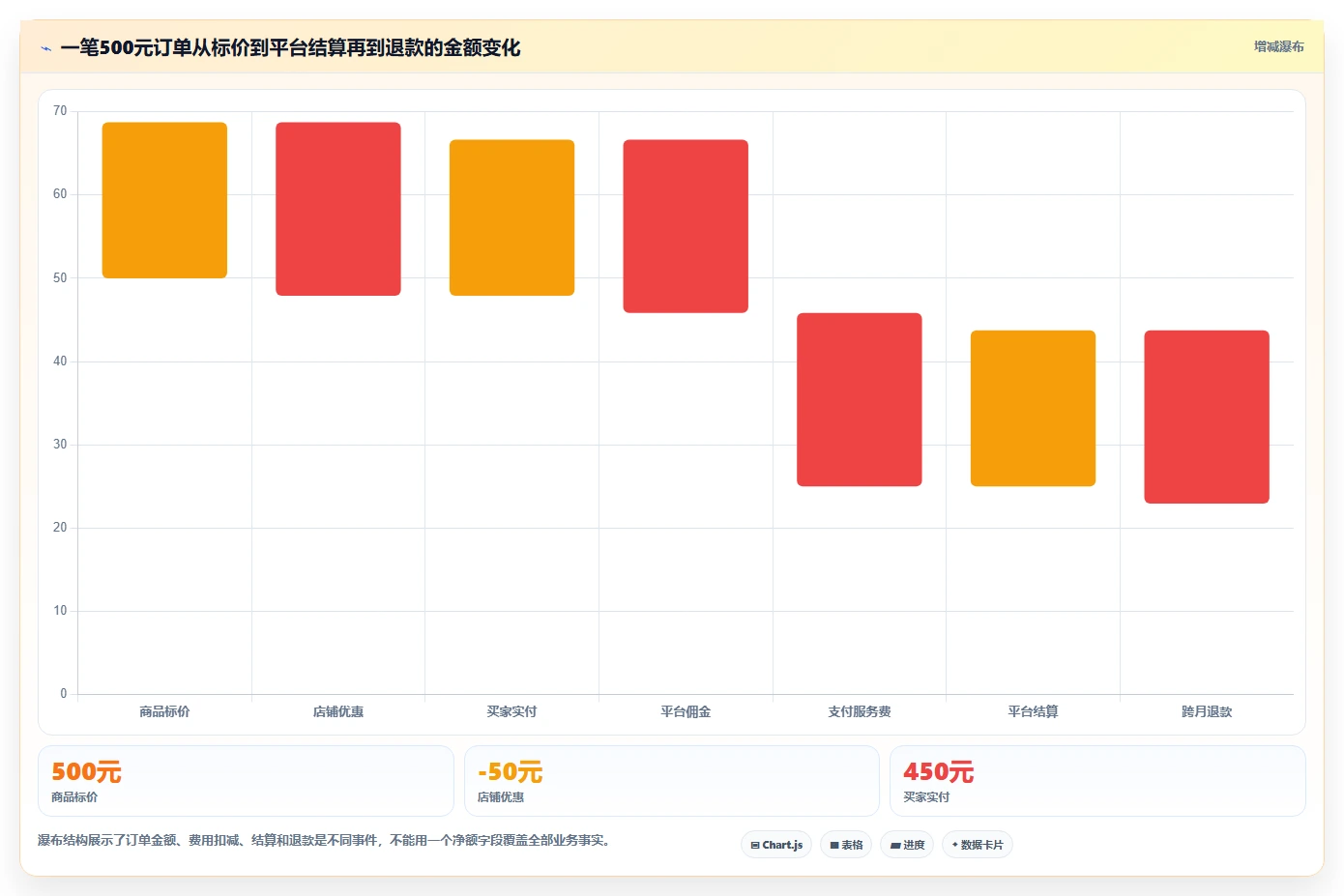Click the 商品标价 x-axis label
1344x896 pixels.
coord(164,711)
